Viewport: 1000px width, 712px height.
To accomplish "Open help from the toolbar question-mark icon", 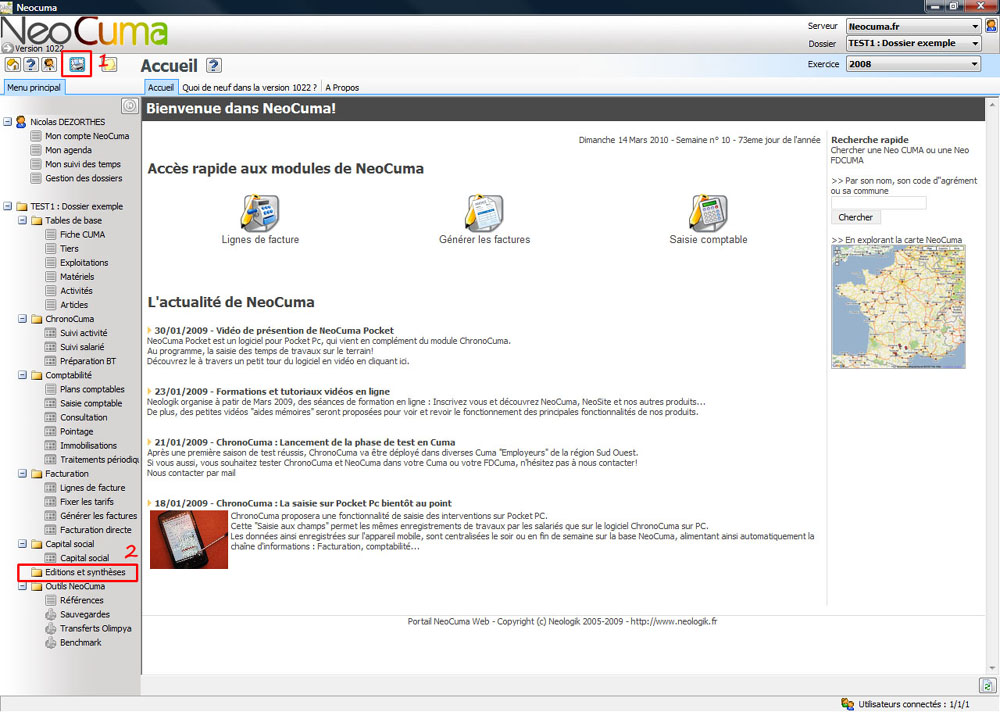I will tap(31, 64).
